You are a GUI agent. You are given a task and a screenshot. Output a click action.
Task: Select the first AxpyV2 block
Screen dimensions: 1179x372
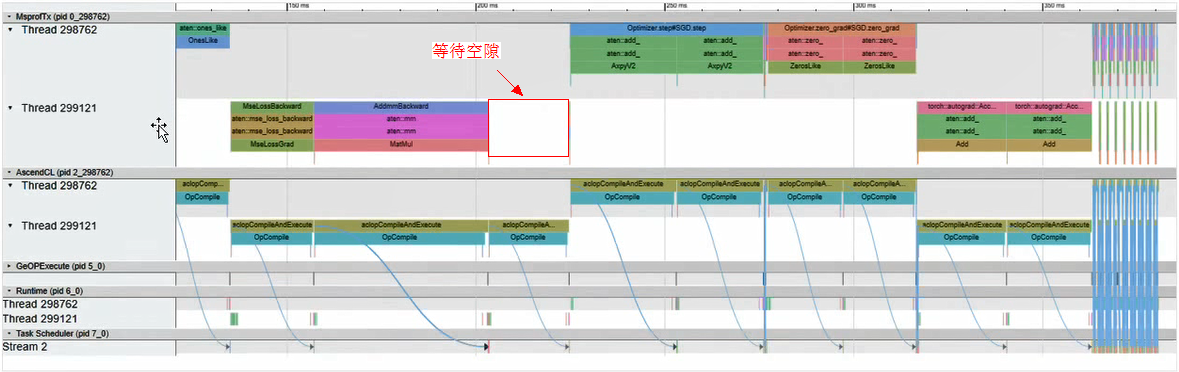pyautogui.click(x=623, y=66)
